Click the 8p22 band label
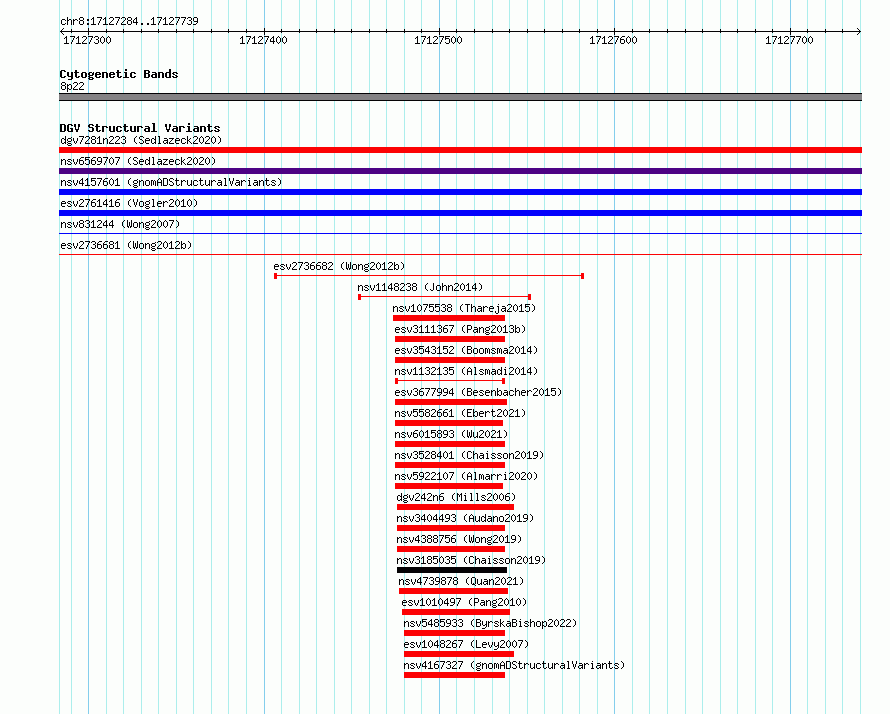 (x=72, y=86)
